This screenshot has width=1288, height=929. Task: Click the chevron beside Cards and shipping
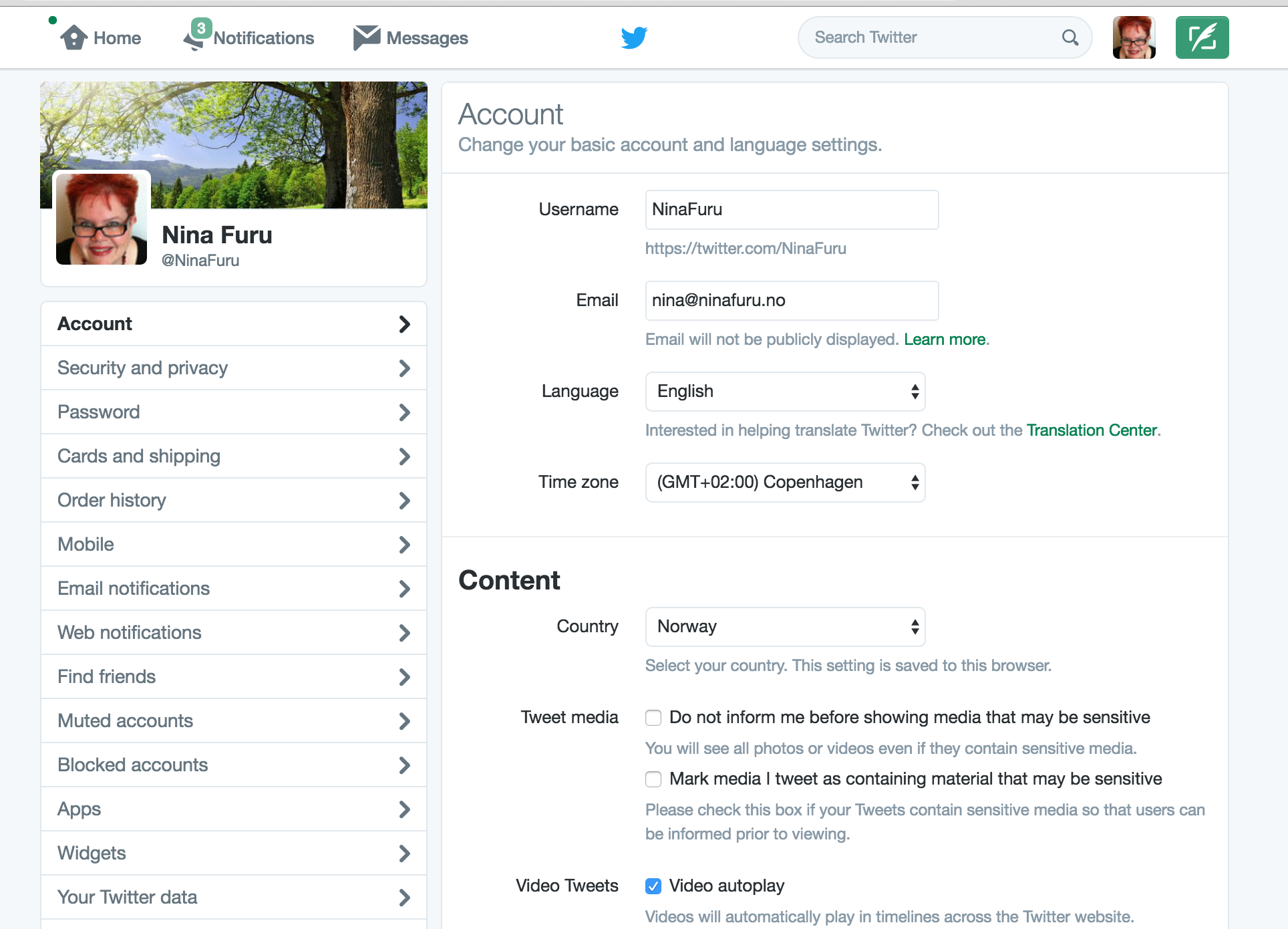pyautogui.click(x=404, y=456)
